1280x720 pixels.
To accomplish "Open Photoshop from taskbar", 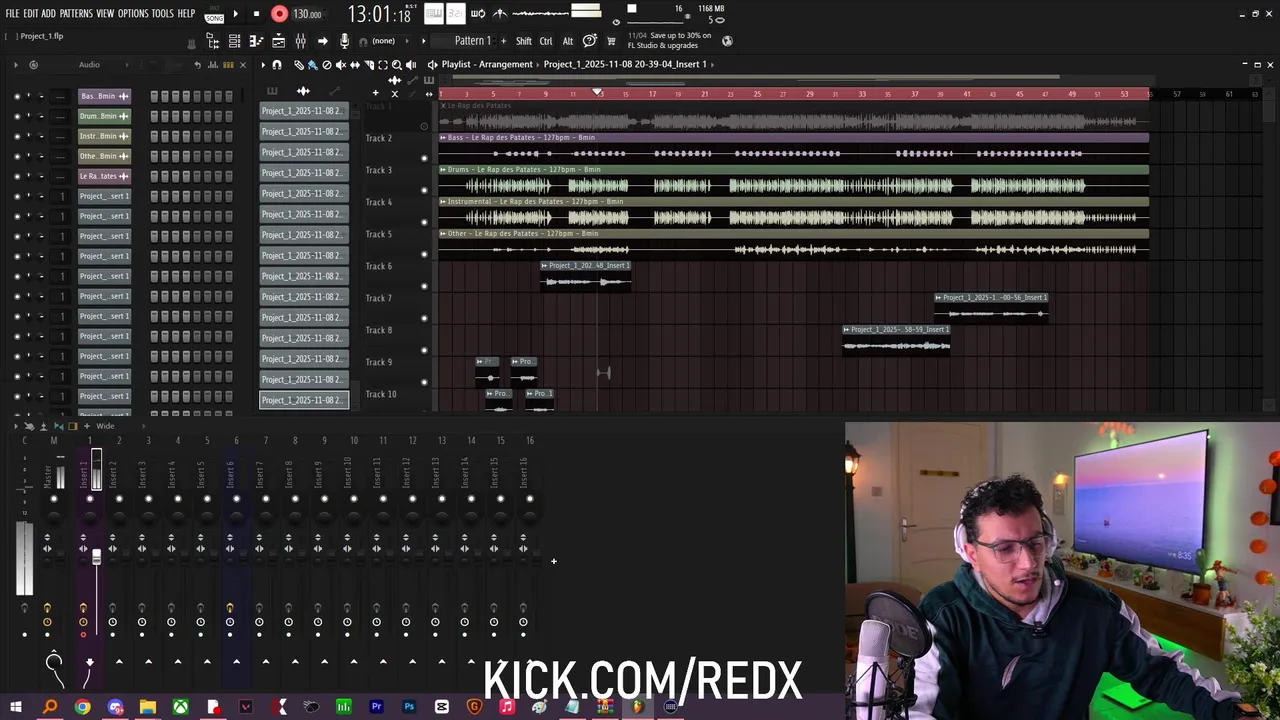I will (409, 707).
